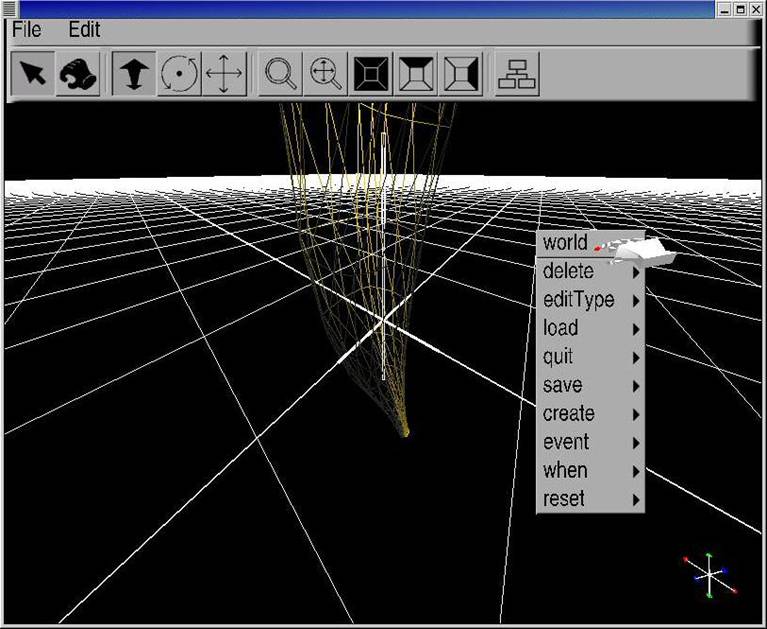Choose reset in the world menu
Viewport: 767px width, 629px height.
pyautogui.click(x=590, y=499)
